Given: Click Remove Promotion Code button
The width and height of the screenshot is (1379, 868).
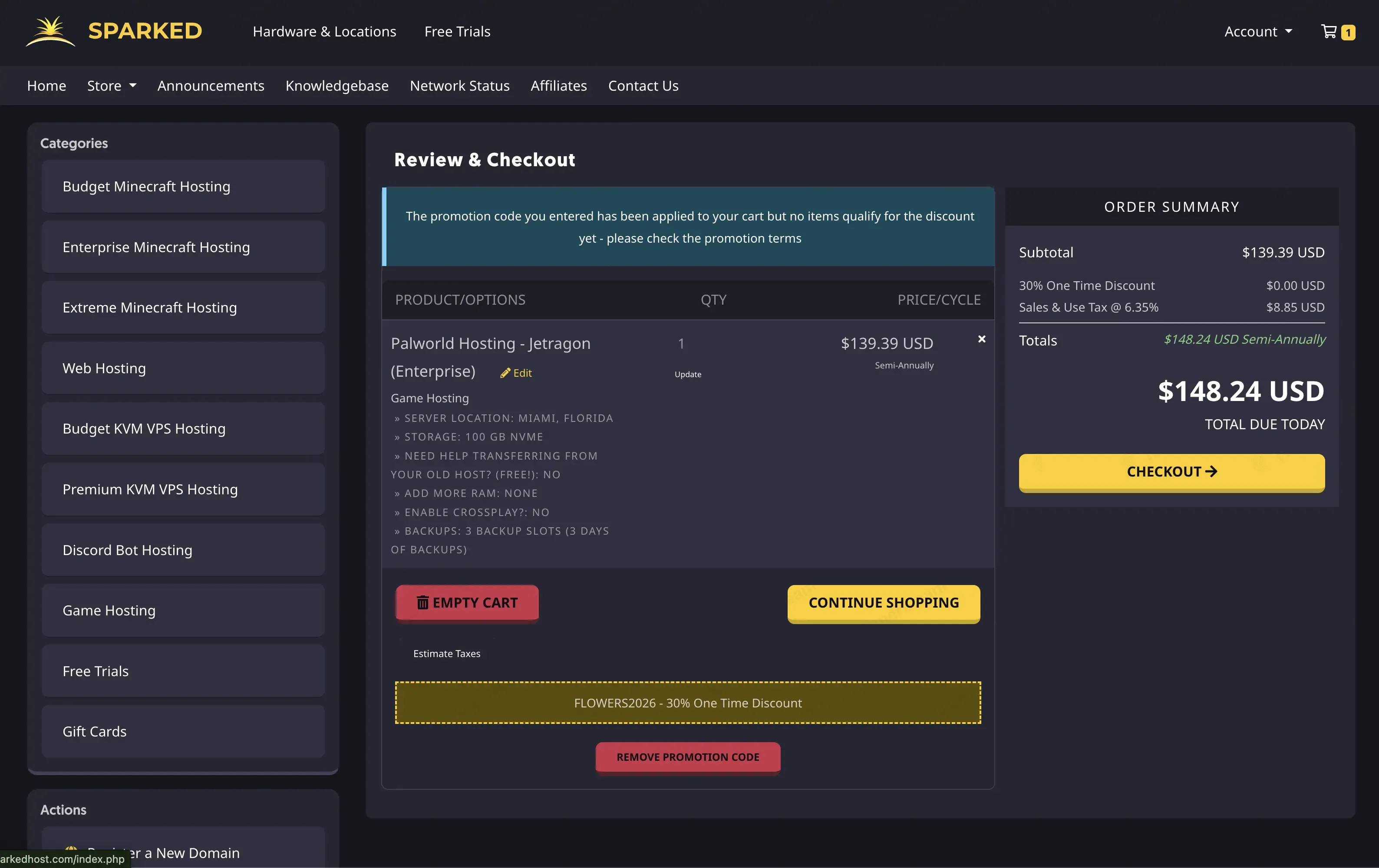Looking at the screenshot, I should 688,757.
